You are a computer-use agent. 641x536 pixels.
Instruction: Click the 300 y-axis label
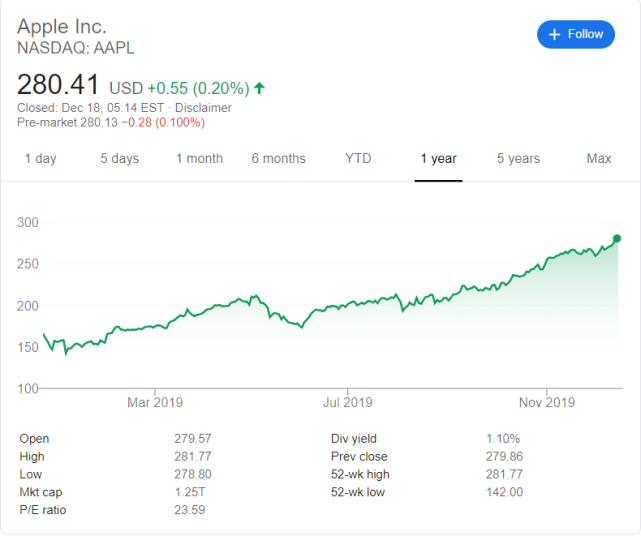tap(28, 222)
